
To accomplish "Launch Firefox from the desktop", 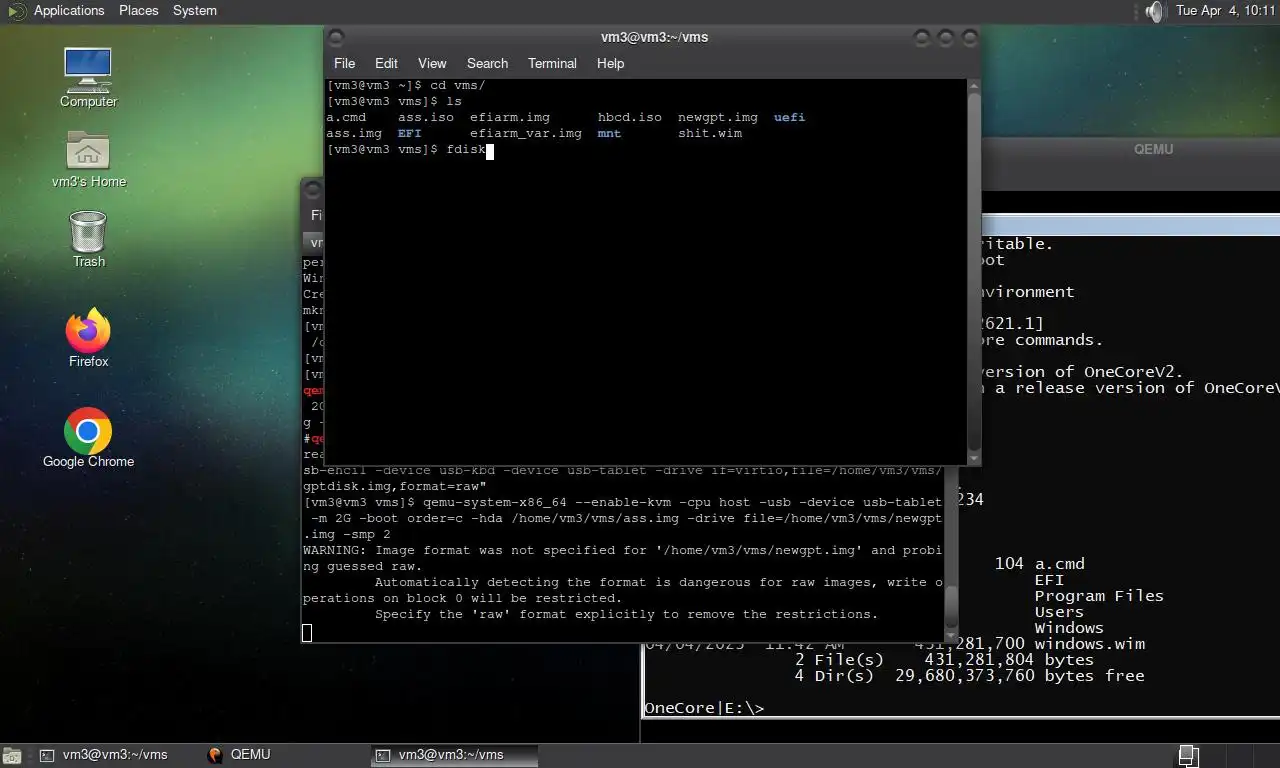I will [x=88, y=338].
